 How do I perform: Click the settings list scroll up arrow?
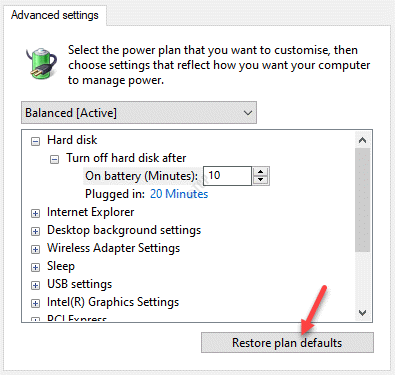[362, 140]
